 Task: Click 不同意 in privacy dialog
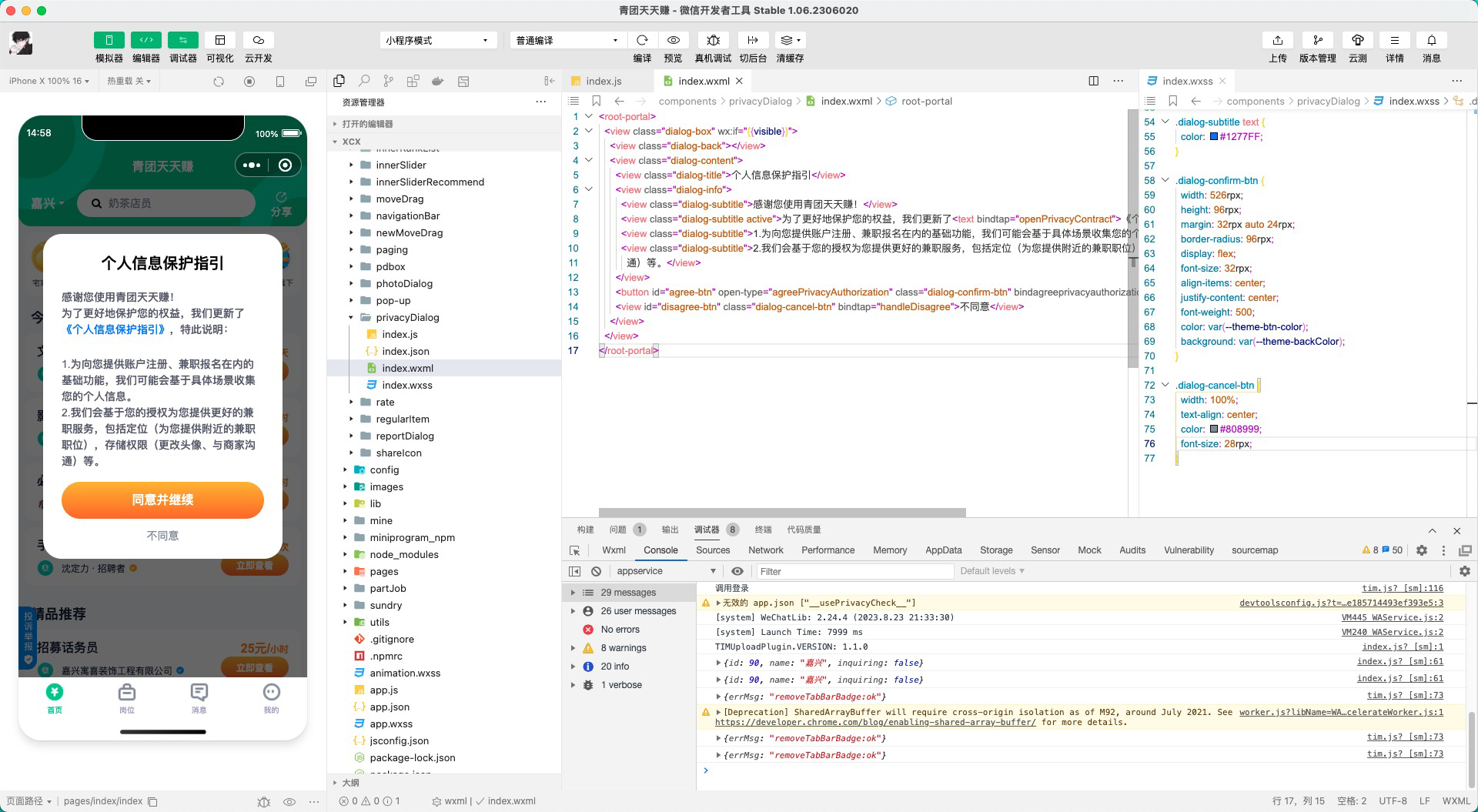pos(162,536)
